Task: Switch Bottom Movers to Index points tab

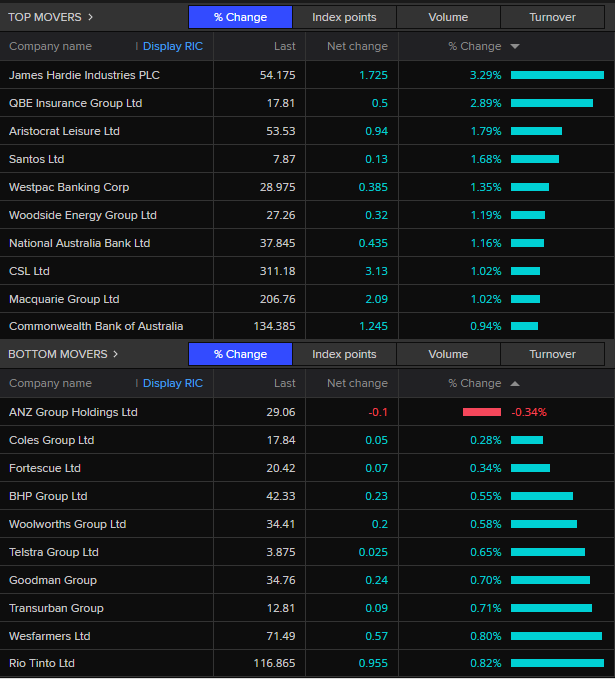Action: (x=344, y=354)
